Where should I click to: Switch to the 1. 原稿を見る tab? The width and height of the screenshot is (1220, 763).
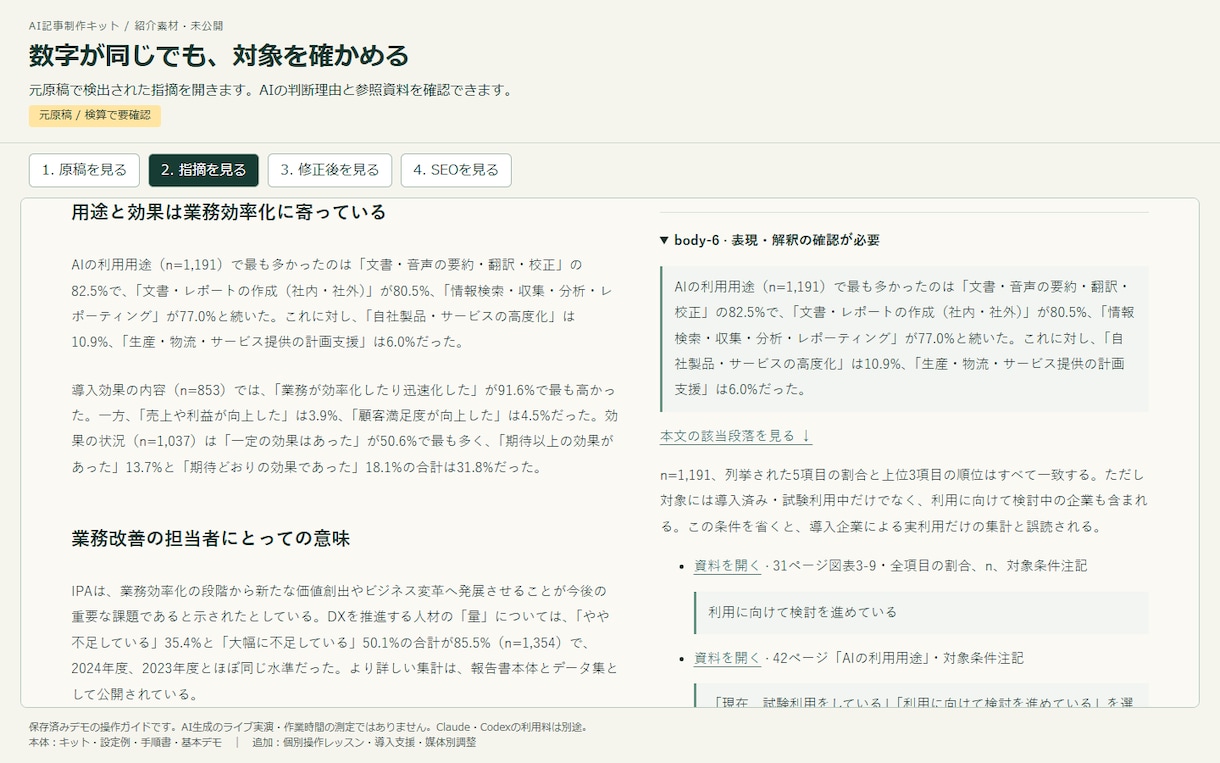click(x=84, y=170)
